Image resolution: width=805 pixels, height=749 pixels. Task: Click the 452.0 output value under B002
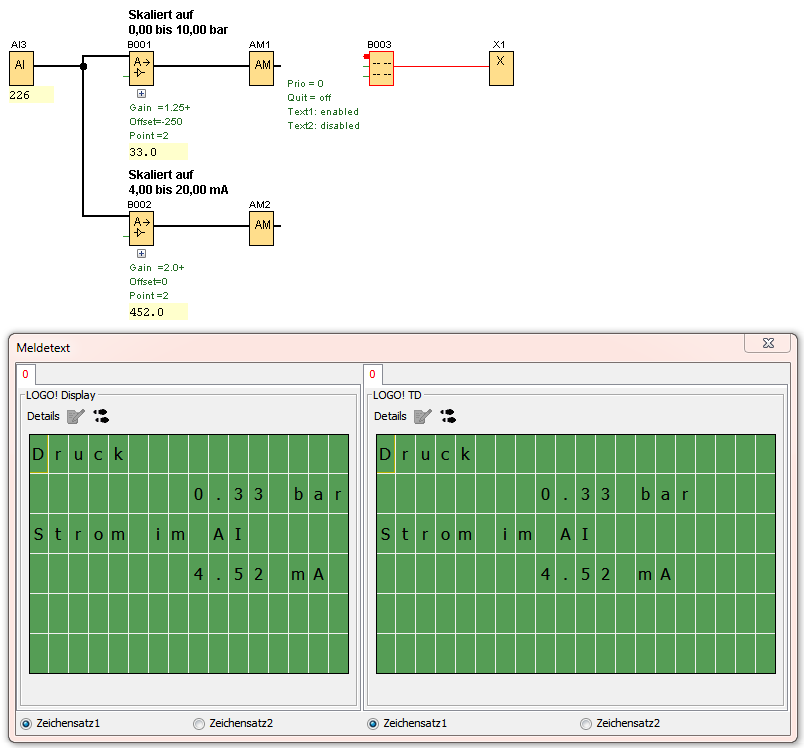pyautogui.click(x=157, y=312)
